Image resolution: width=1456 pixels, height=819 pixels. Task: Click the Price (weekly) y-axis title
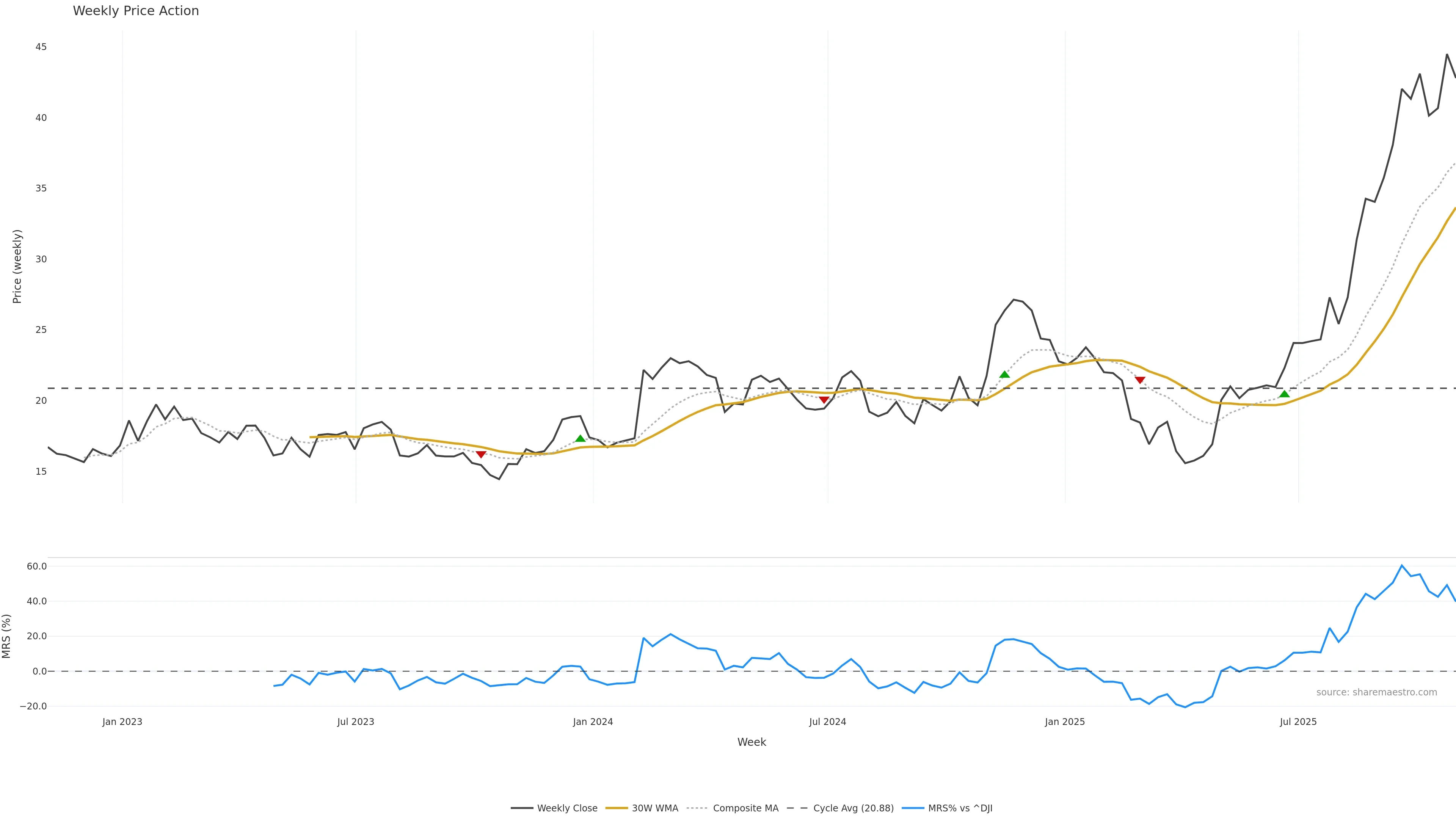click(x=17, y=266)
